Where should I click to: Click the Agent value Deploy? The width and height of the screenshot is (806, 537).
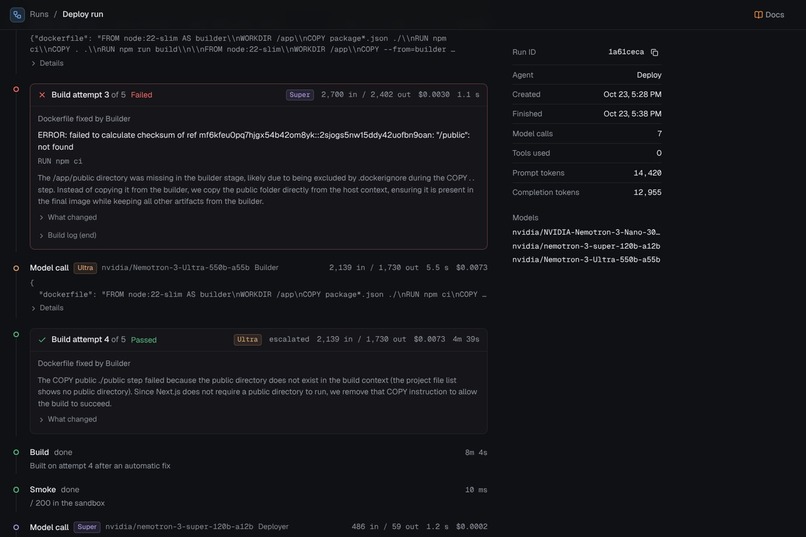(x=649, y=75)
